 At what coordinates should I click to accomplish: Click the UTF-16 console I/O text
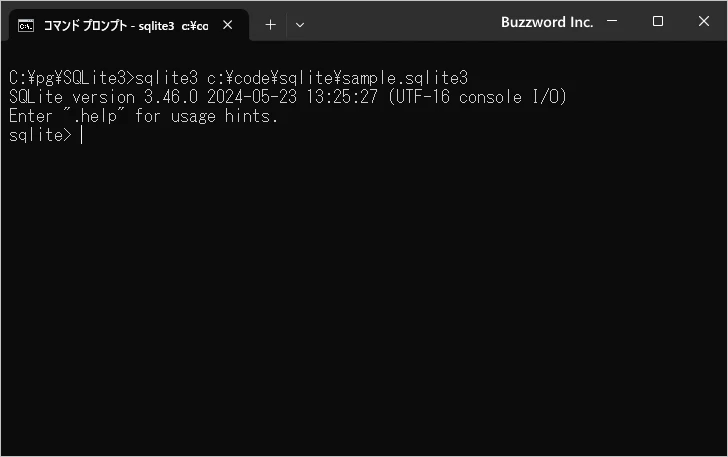[477, 97]
